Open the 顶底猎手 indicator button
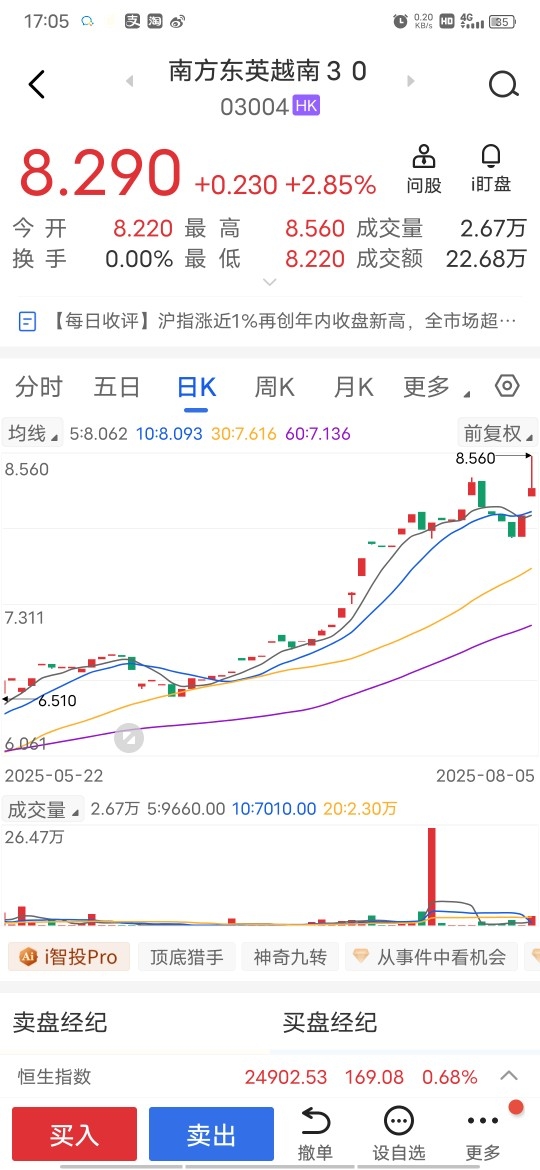Viewport: 540px width, 1170px height. (x=186, y=957)
